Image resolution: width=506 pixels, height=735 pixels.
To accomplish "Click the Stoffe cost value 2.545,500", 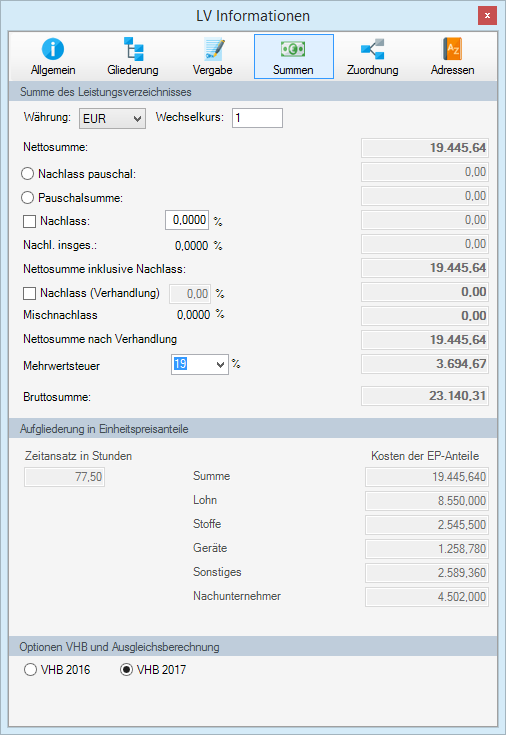I will tap(427, 525).
